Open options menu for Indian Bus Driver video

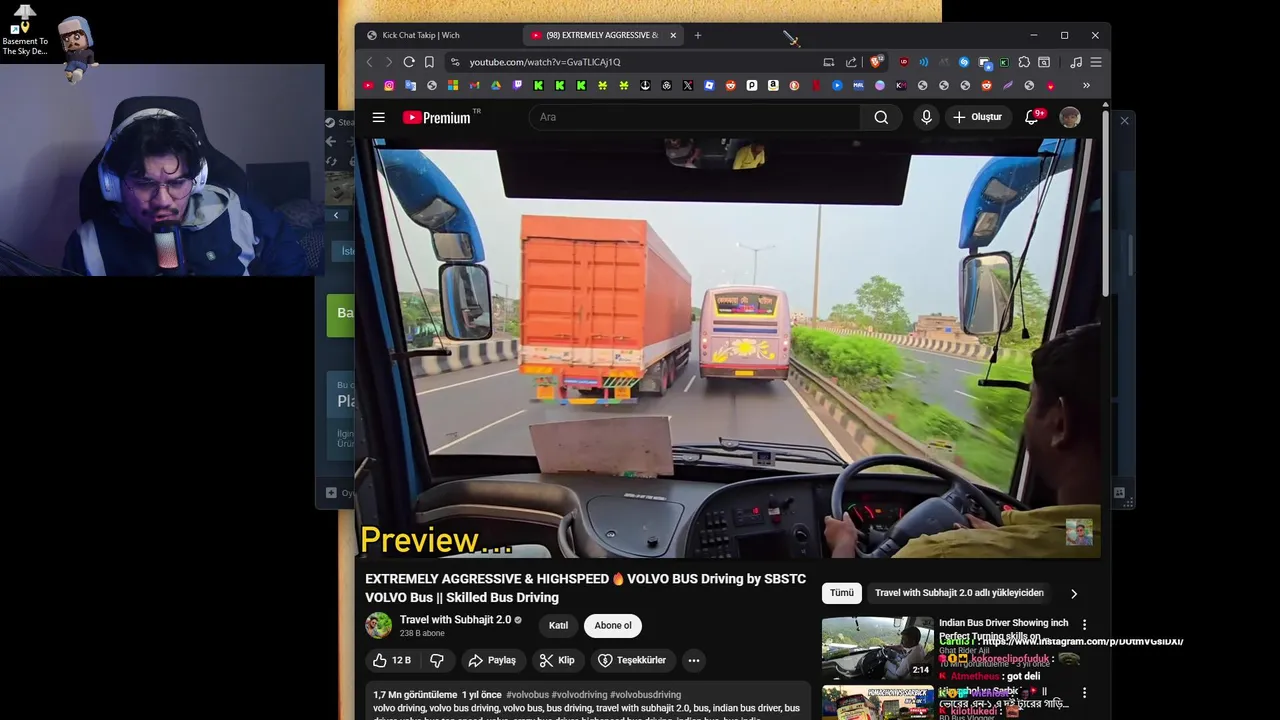point(1084,625)
